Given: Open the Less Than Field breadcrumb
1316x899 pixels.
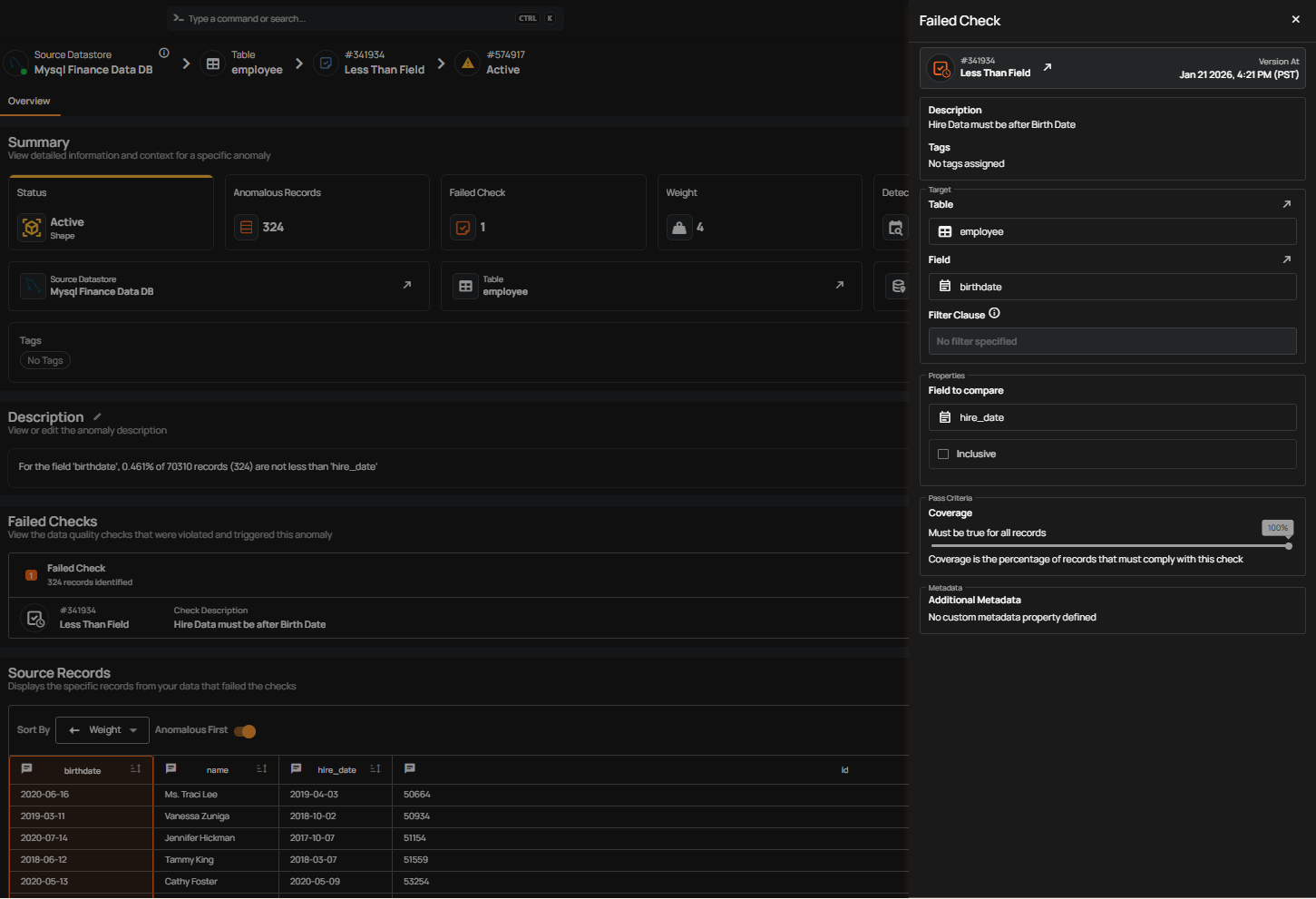Looking at the screenshot, I should pyautogui.click(x=385, y=70).
